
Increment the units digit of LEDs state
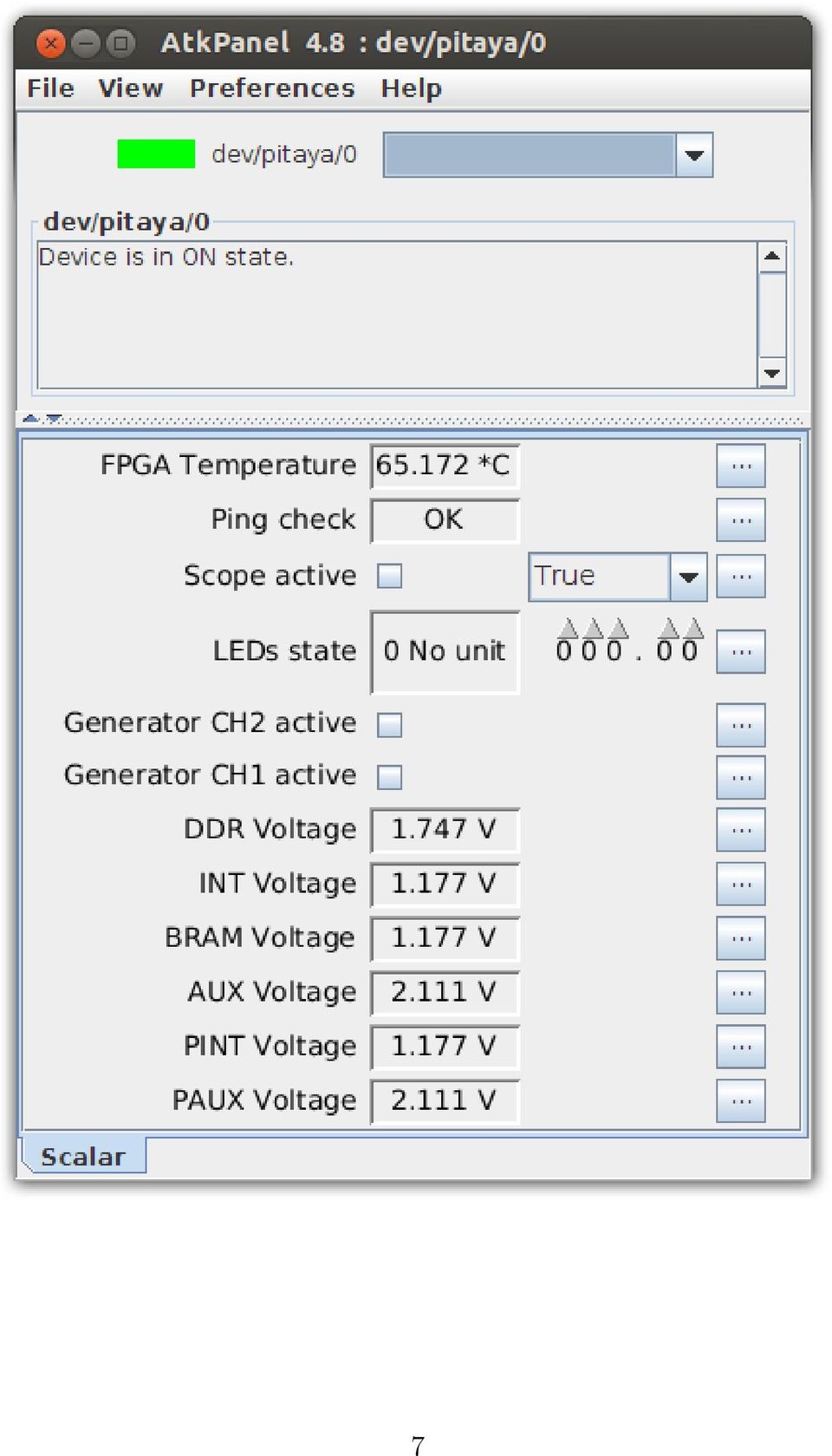click(618, 628)
